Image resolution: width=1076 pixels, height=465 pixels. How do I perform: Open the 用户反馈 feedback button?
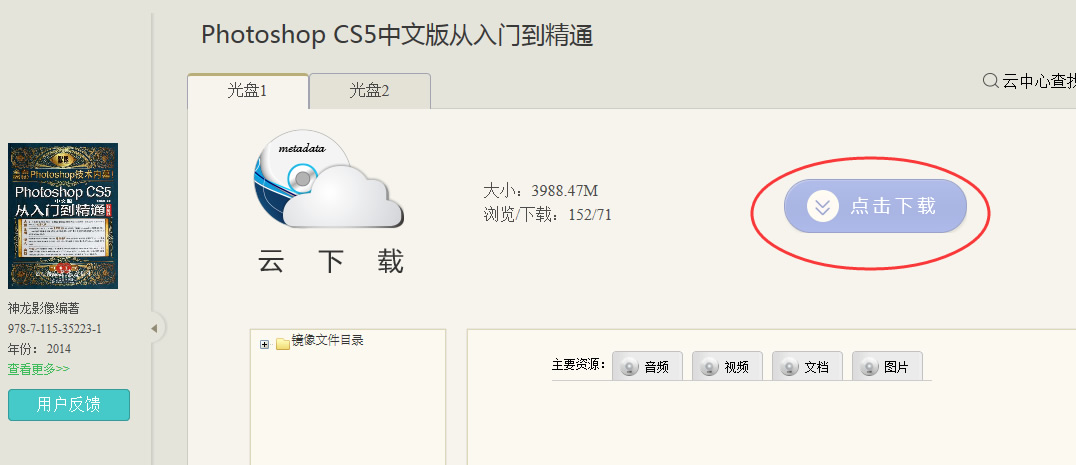click(x=69, y=405)
